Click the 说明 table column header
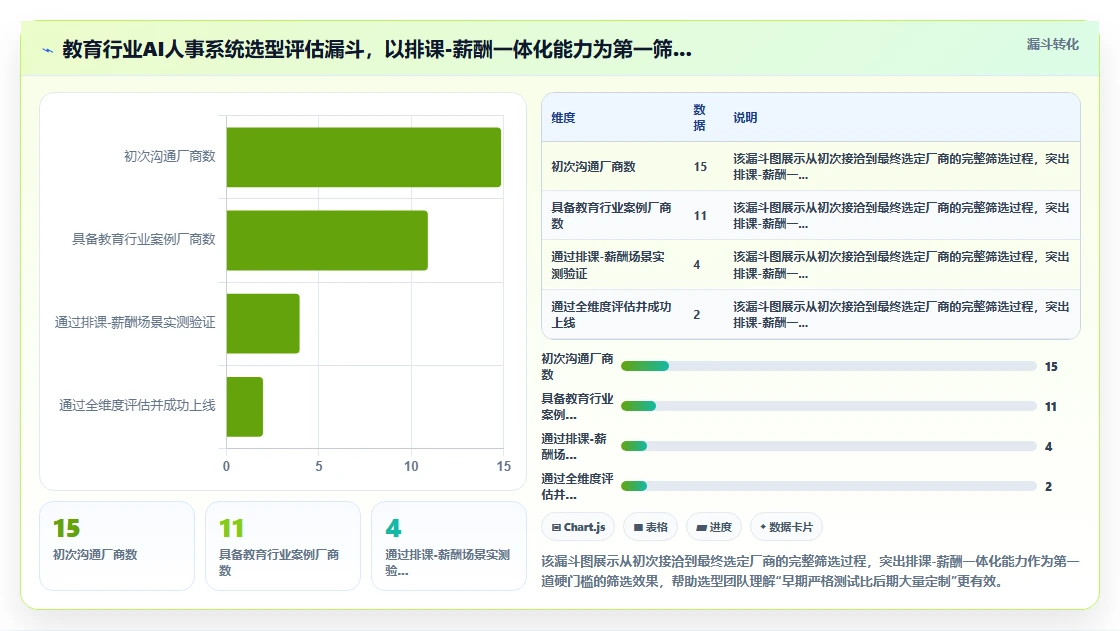The width and height of the screenshot is (1120, 631). coord(745,118)
